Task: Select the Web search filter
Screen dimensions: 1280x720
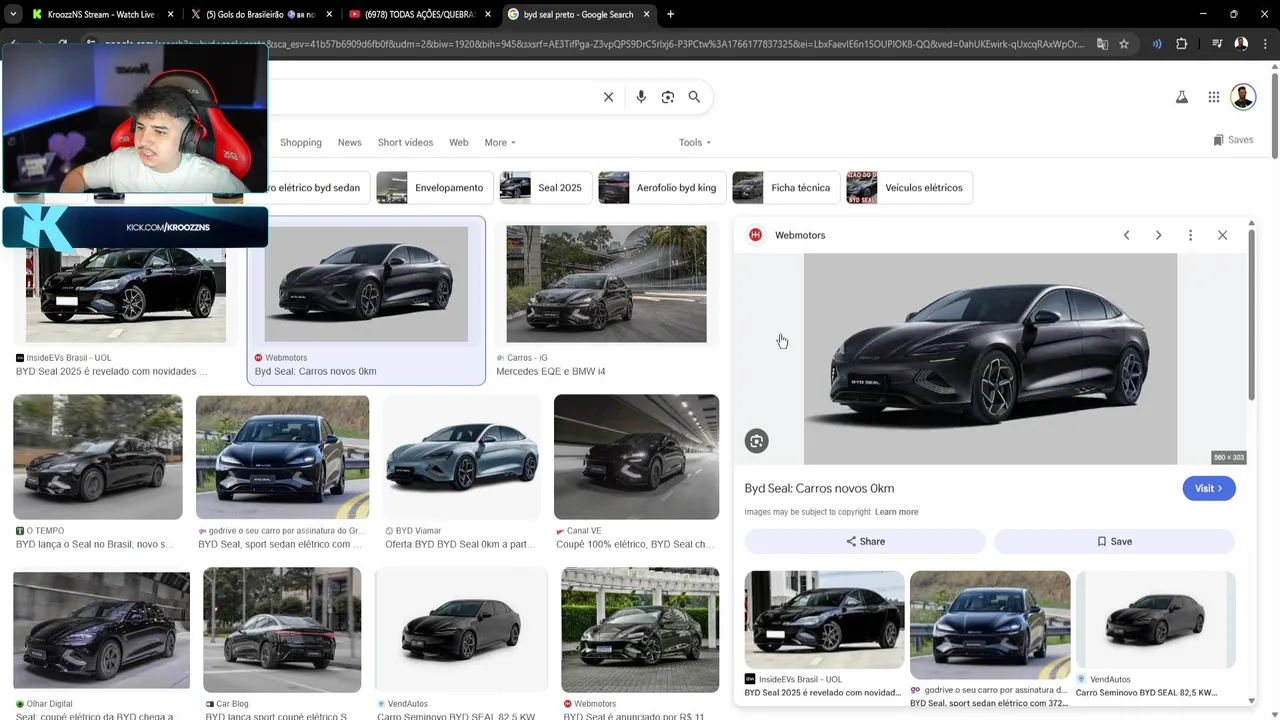Action: 459,142
